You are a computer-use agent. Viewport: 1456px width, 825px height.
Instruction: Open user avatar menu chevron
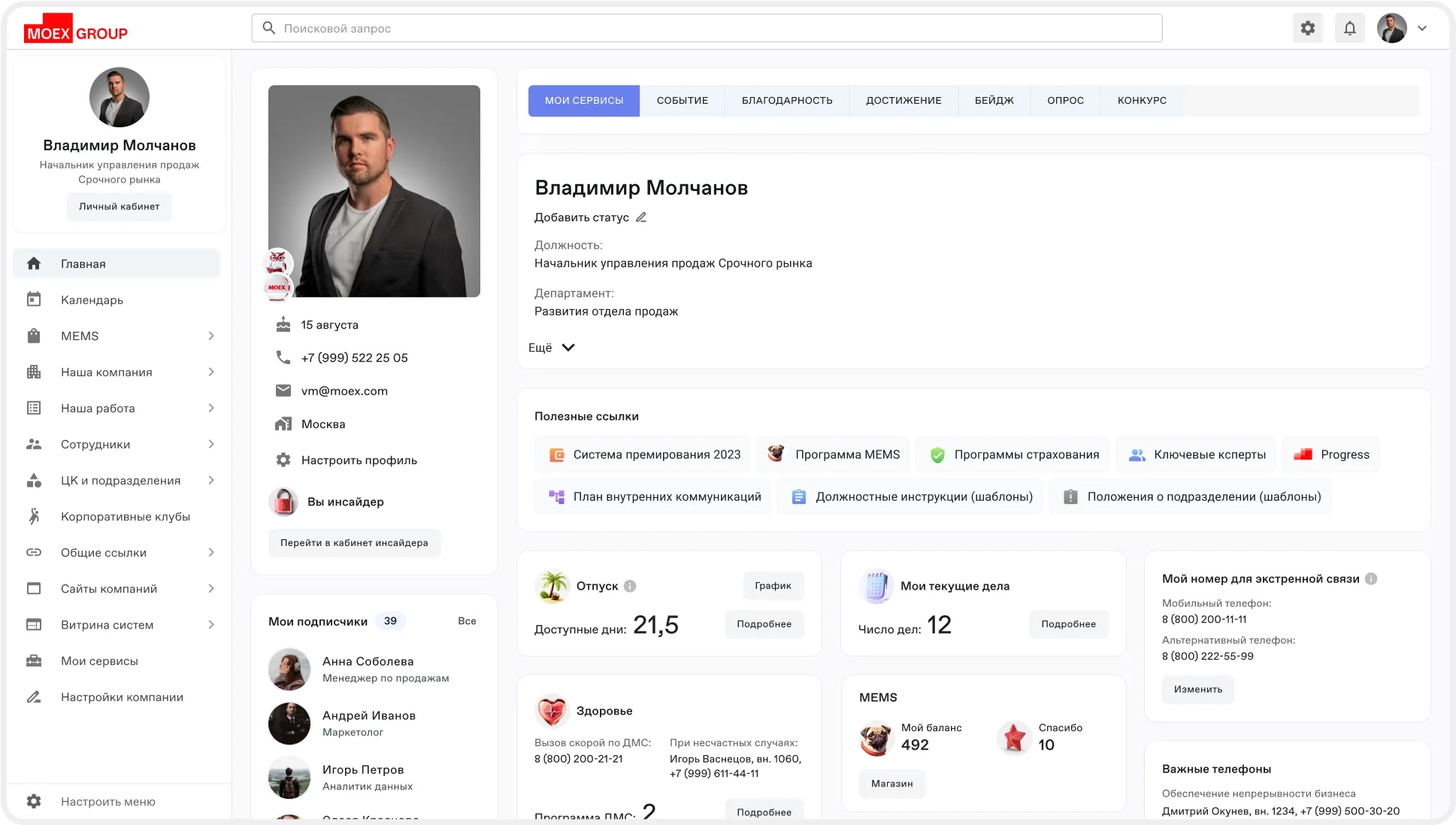point(1422,29)
